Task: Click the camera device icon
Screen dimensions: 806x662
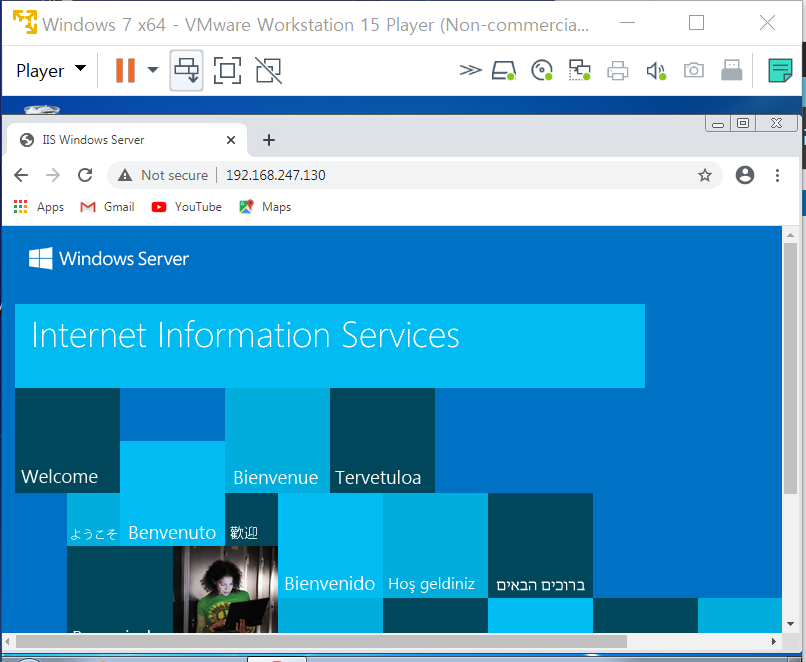Action: point(693,70)
